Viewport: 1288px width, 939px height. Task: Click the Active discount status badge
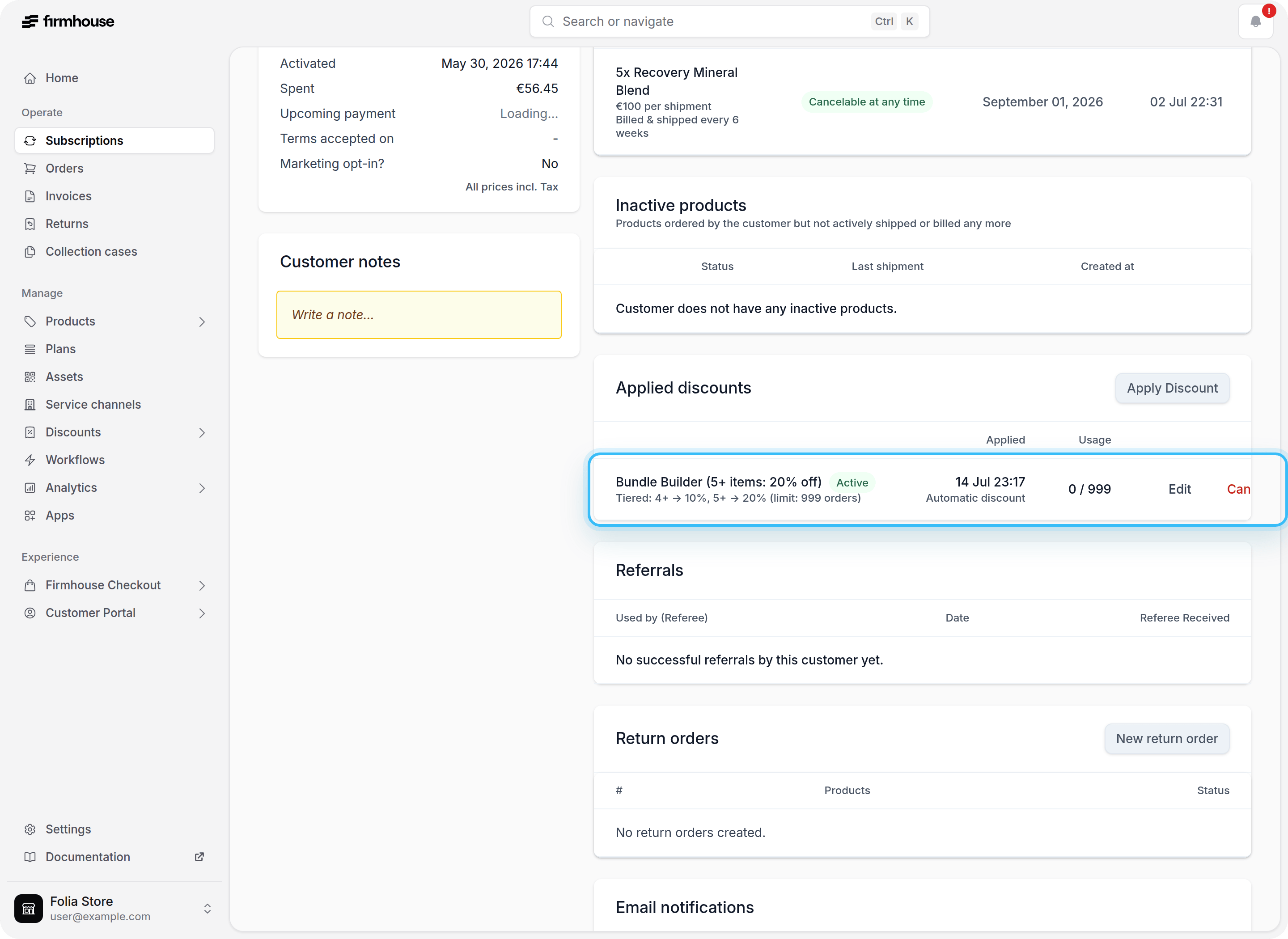852,482
